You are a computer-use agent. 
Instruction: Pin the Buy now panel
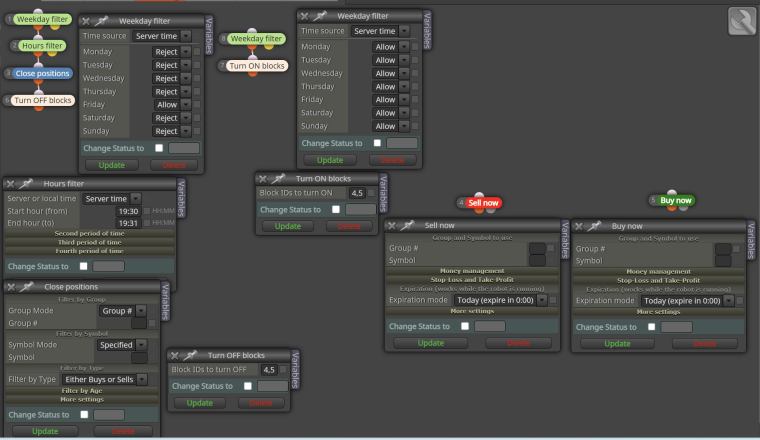594,226
